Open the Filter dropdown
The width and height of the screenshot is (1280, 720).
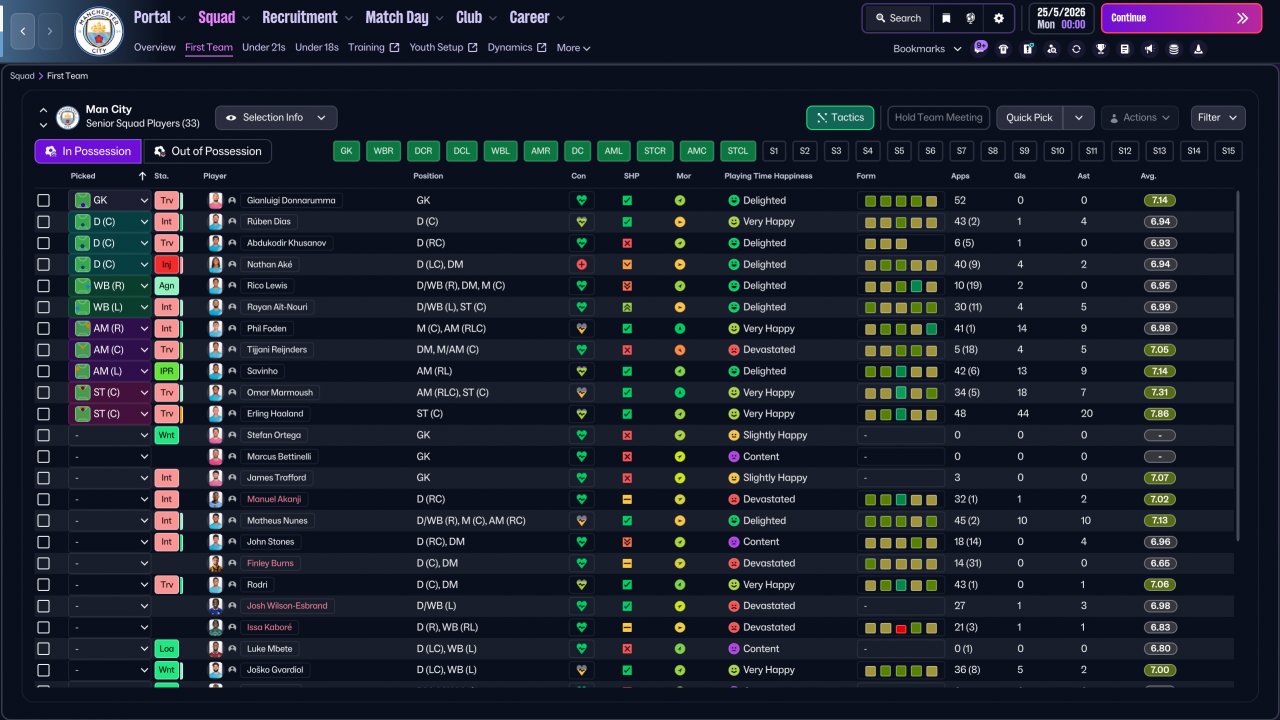(1218, 118)
